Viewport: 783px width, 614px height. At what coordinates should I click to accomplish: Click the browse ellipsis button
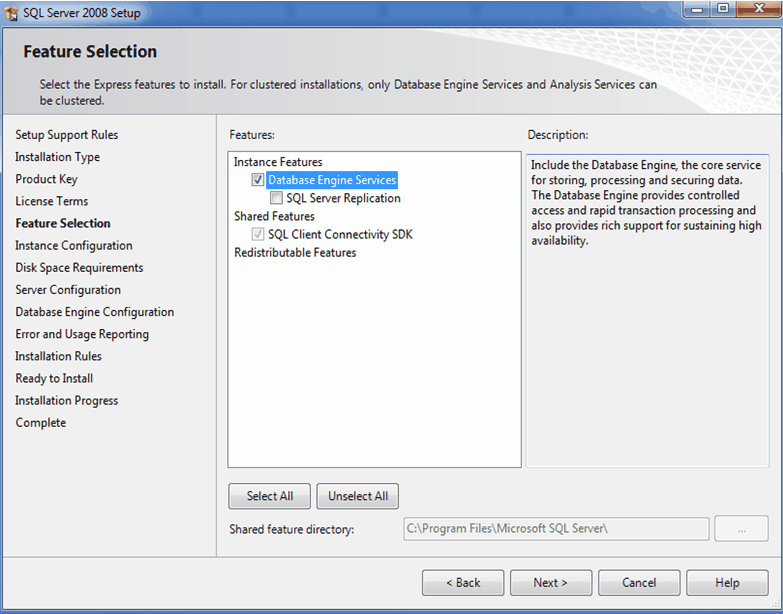click(x=741, y=529)
